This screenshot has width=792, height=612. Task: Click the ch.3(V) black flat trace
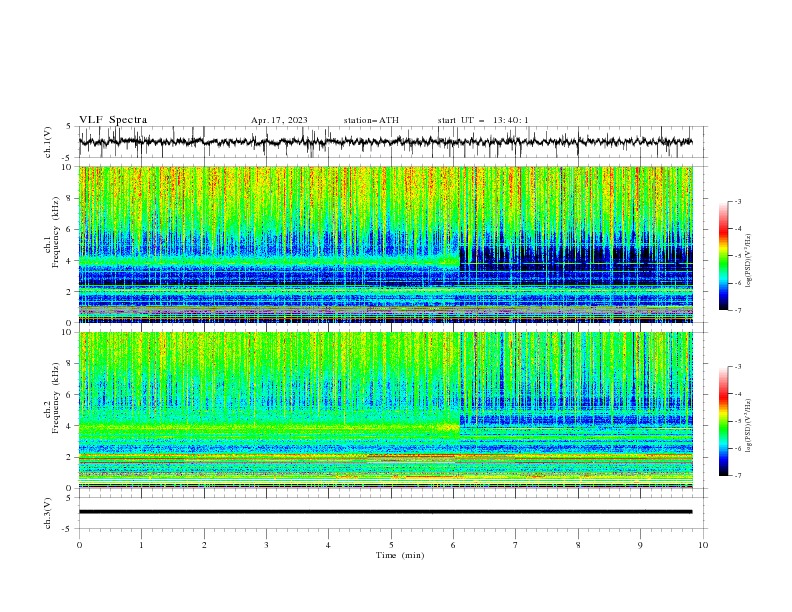(x=385, y=512)
